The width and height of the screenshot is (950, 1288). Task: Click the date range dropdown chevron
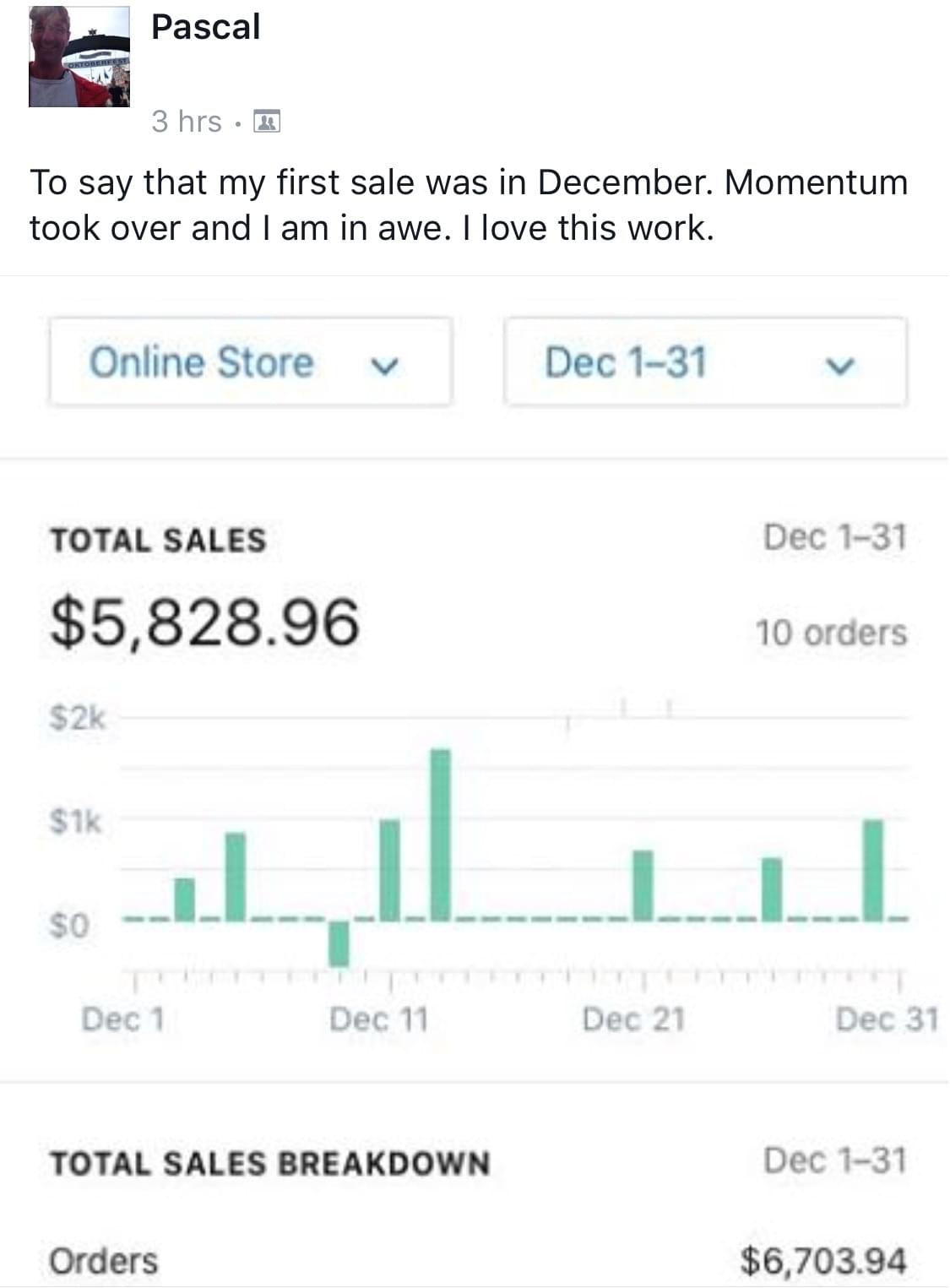point(839,365)
